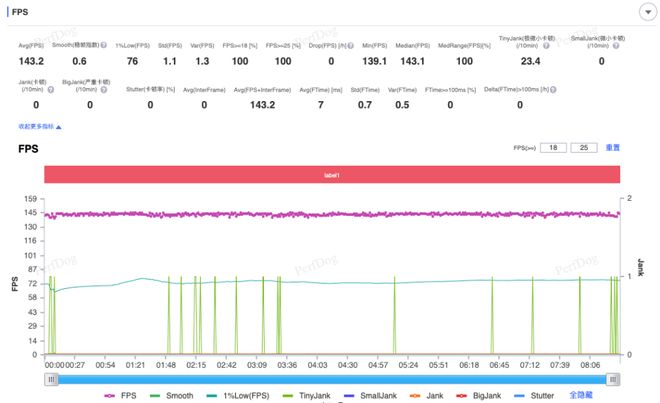Click the 重置 reset link
The width and height of the screenshot is (660, 403).
point(612,148)
